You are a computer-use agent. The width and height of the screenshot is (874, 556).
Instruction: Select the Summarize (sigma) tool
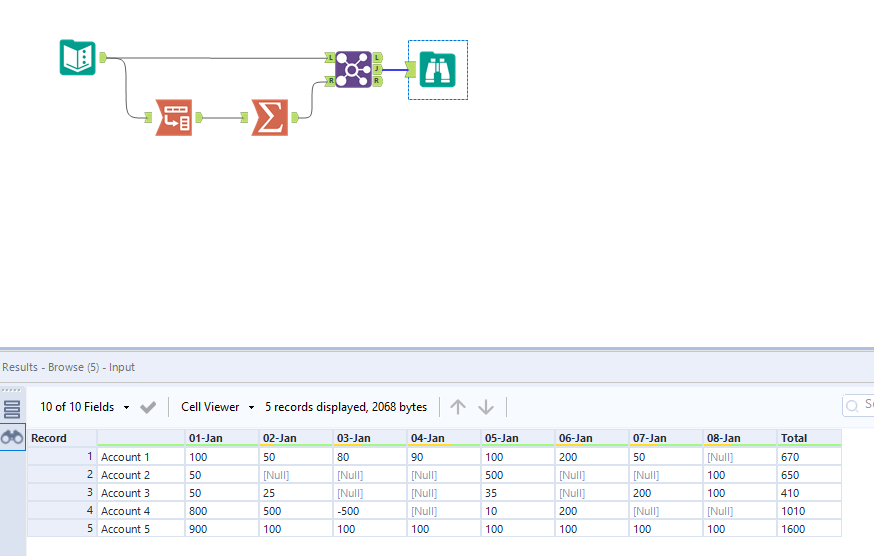click(x=270, y=117)
